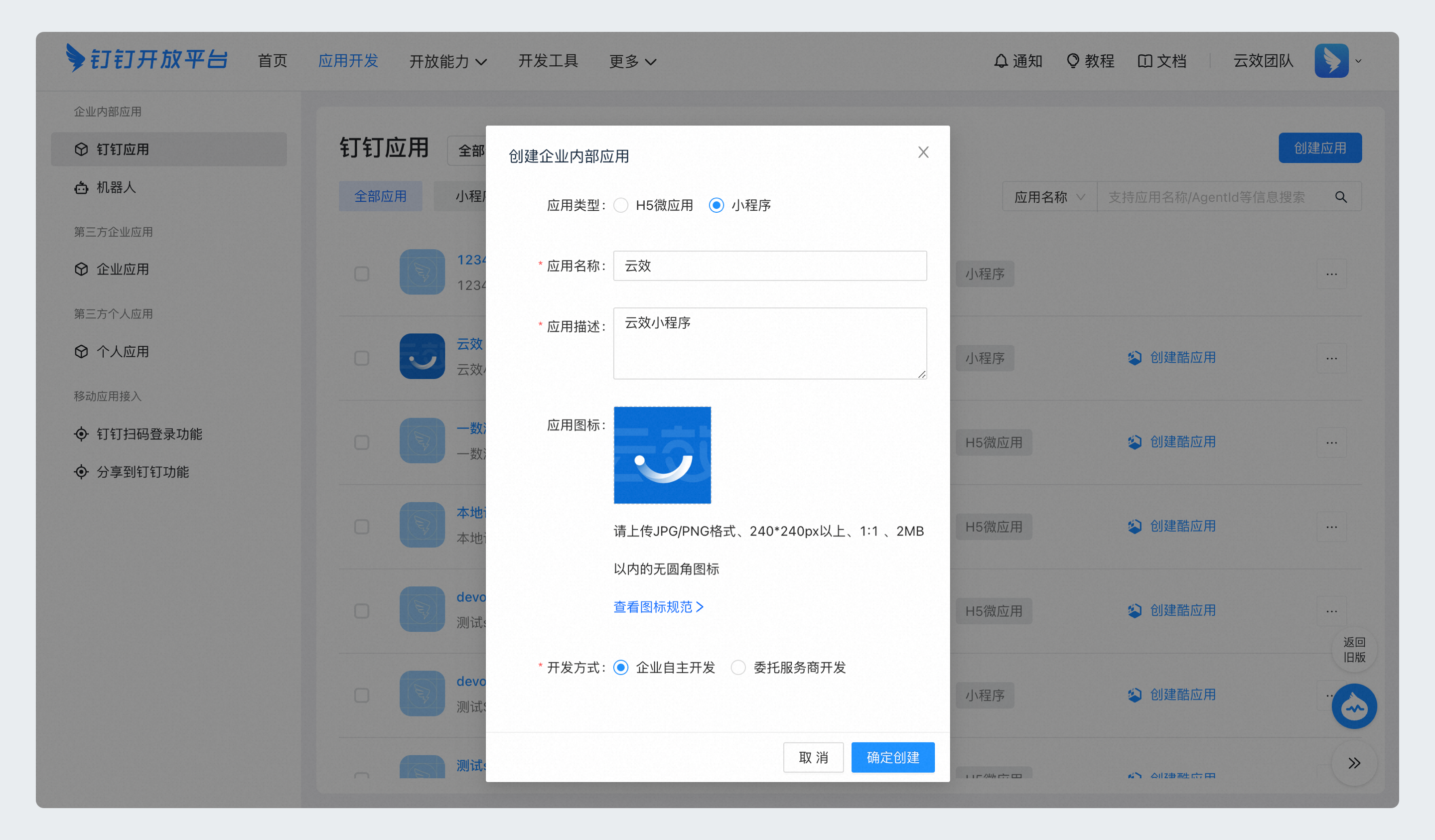Click the user avatar in header
1435x840 pixels.
[x=1331, y=60]
